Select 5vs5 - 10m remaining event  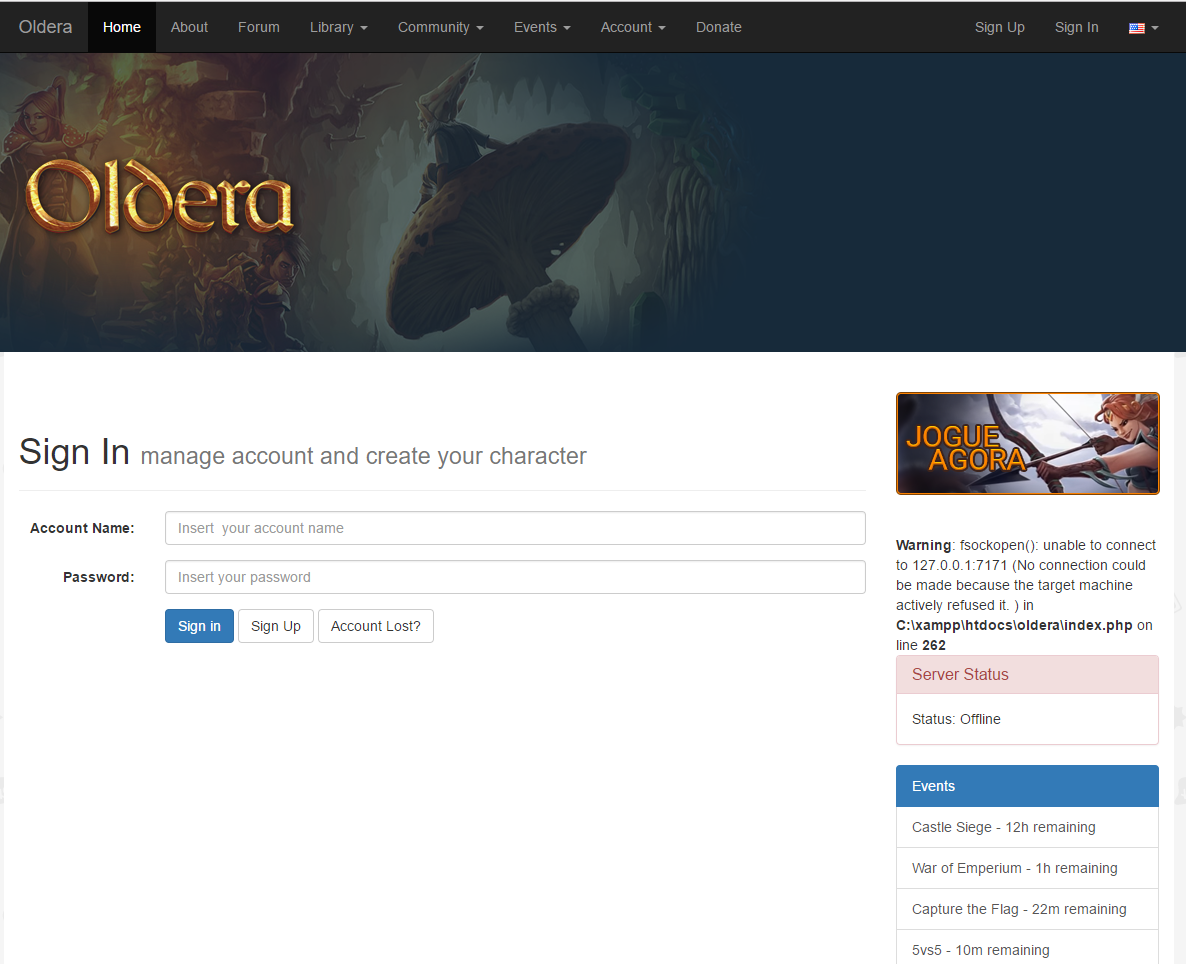pyautogui.click(x=1027, y=949)
